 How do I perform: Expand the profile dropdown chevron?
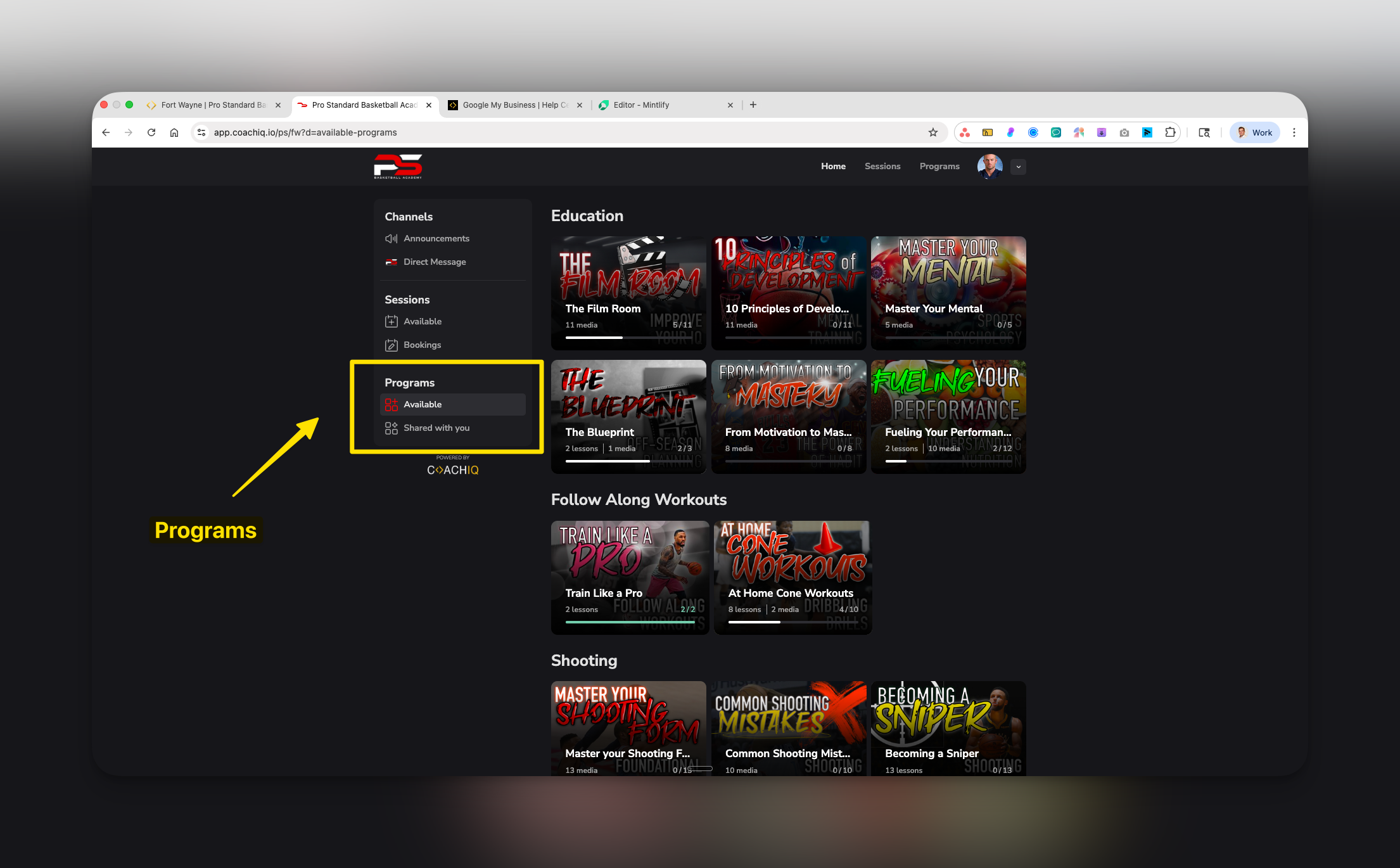tap(1018, 167)
